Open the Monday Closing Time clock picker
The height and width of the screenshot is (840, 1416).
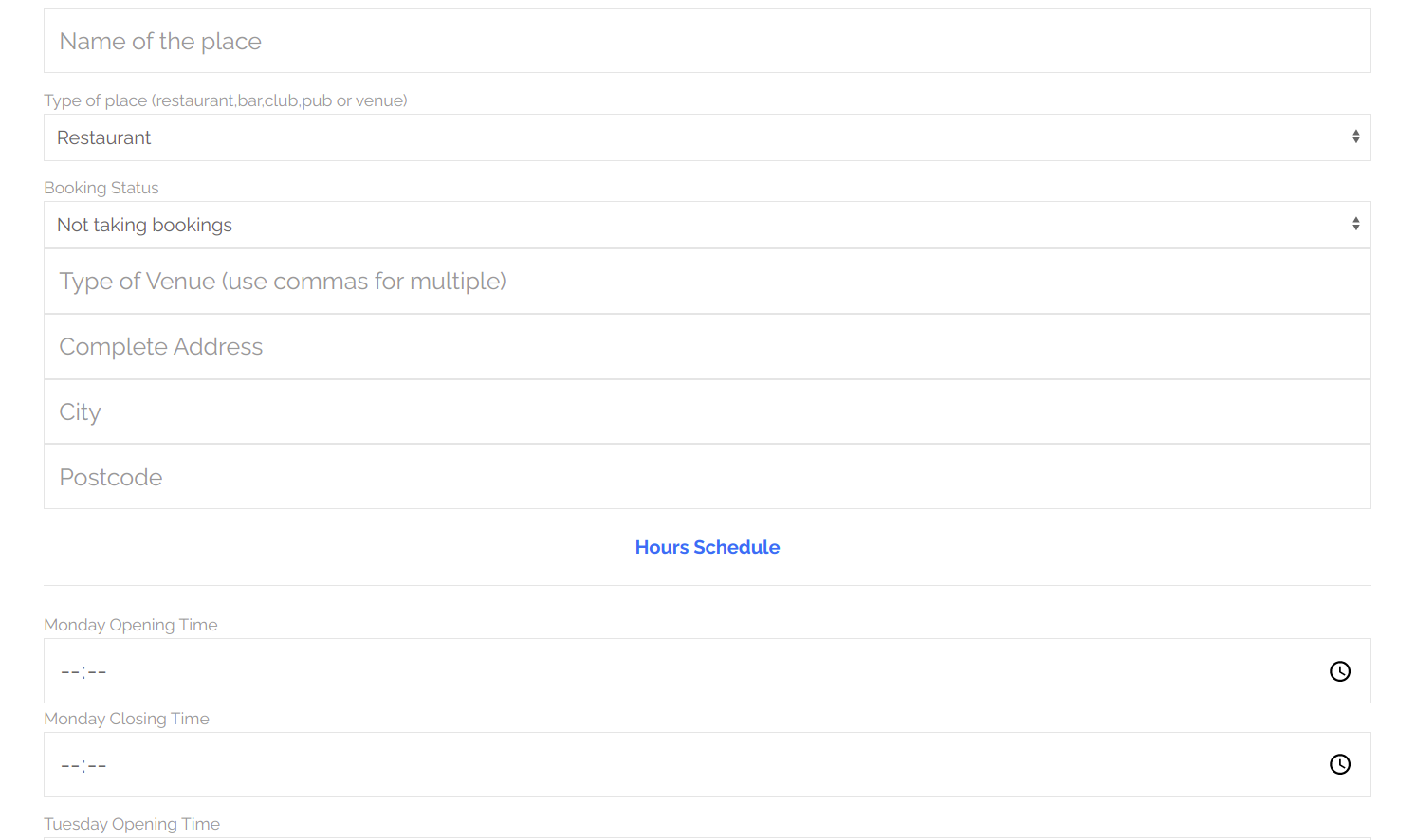tap(1339, 764)
